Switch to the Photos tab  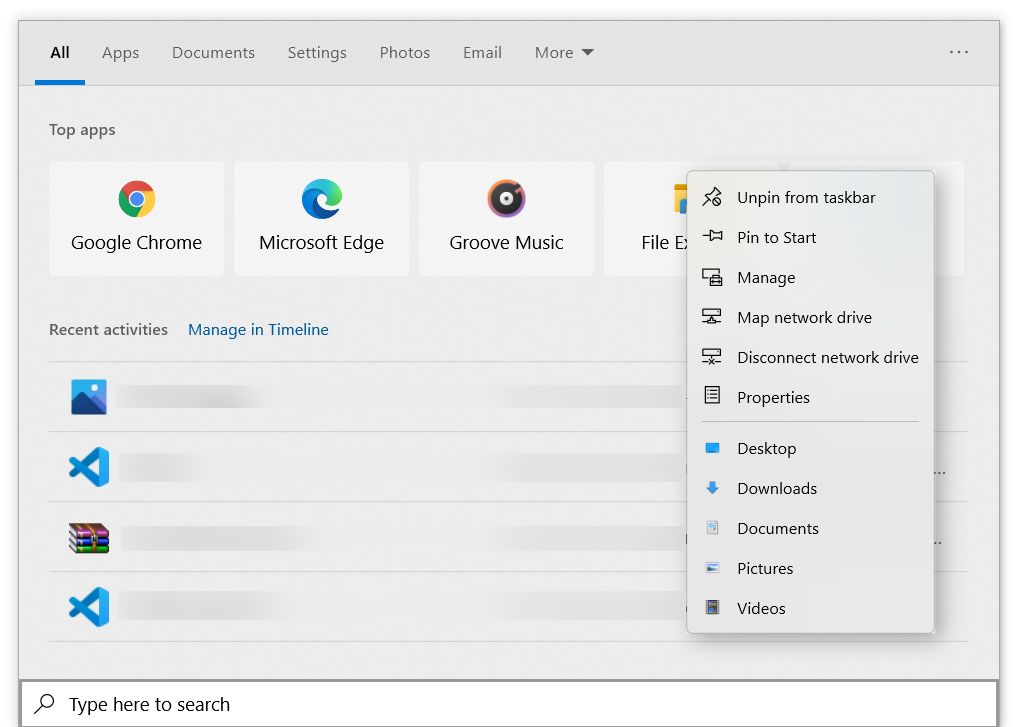tap(404, 52)
